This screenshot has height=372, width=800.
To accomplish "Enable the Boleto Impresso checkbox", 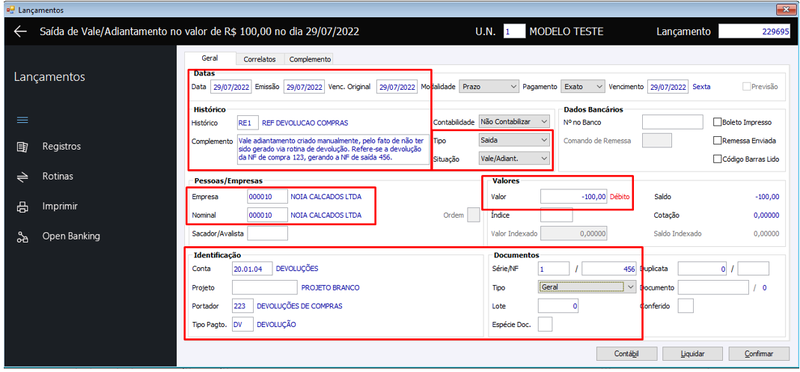I will pos(717,122).
